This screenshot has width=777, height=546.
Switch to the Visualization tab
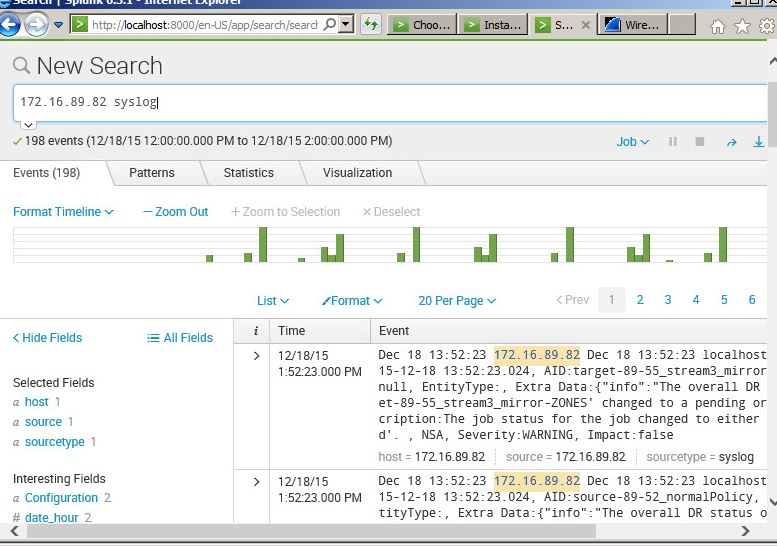coord(357,173)
